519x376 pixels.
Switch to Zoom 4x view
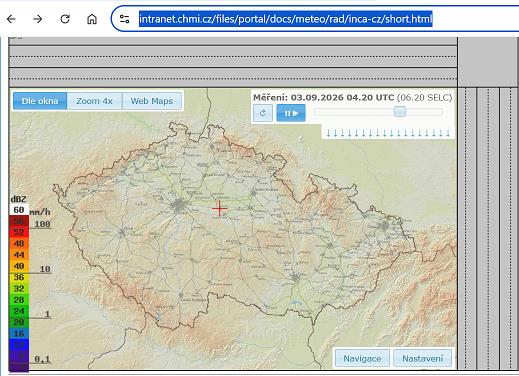pyautogui.click(x=95, y=101)
